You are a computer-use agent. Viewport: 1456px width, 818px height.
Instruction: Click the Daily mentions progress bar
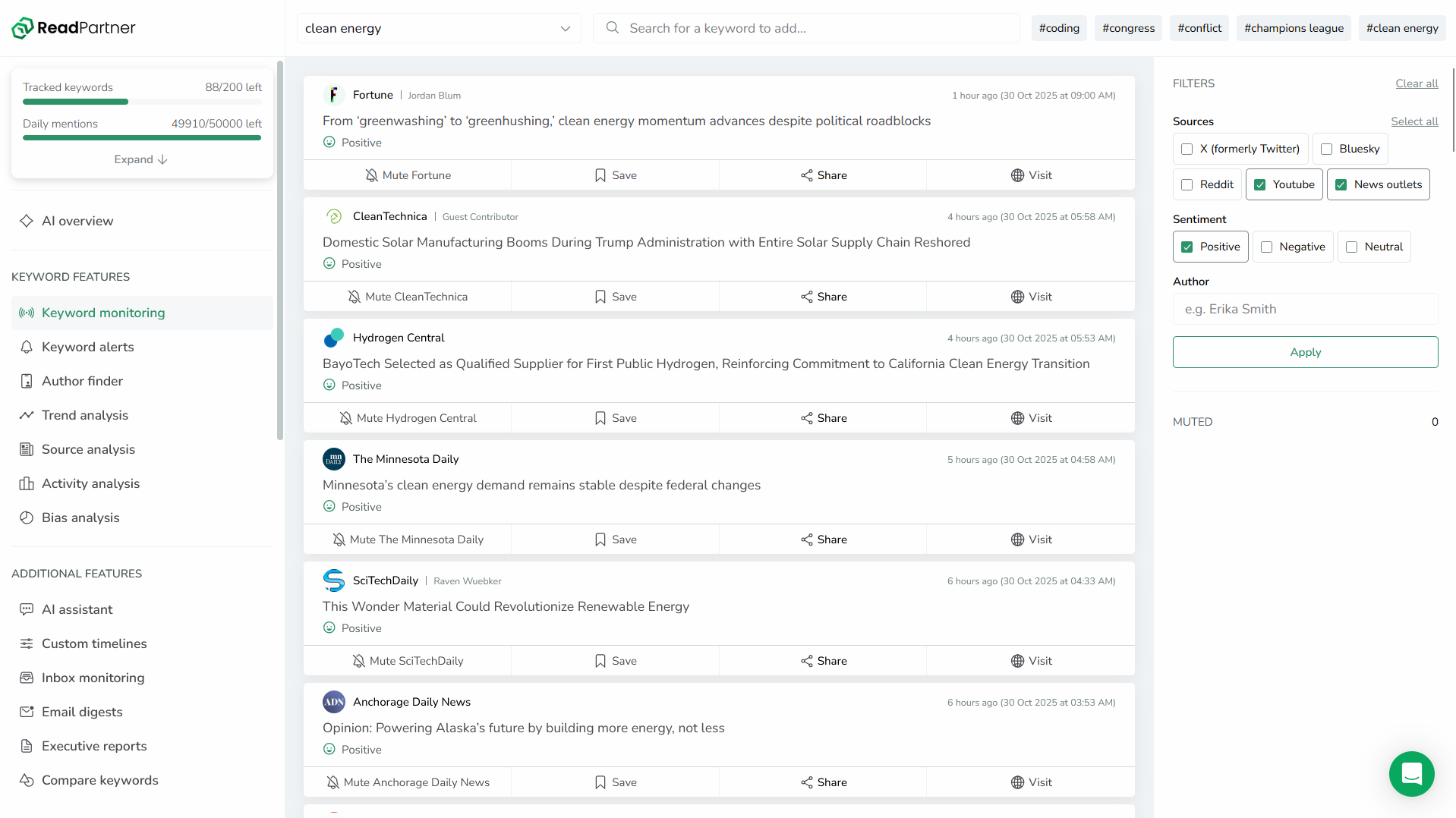pyautogui.click(x=142, y=138)
